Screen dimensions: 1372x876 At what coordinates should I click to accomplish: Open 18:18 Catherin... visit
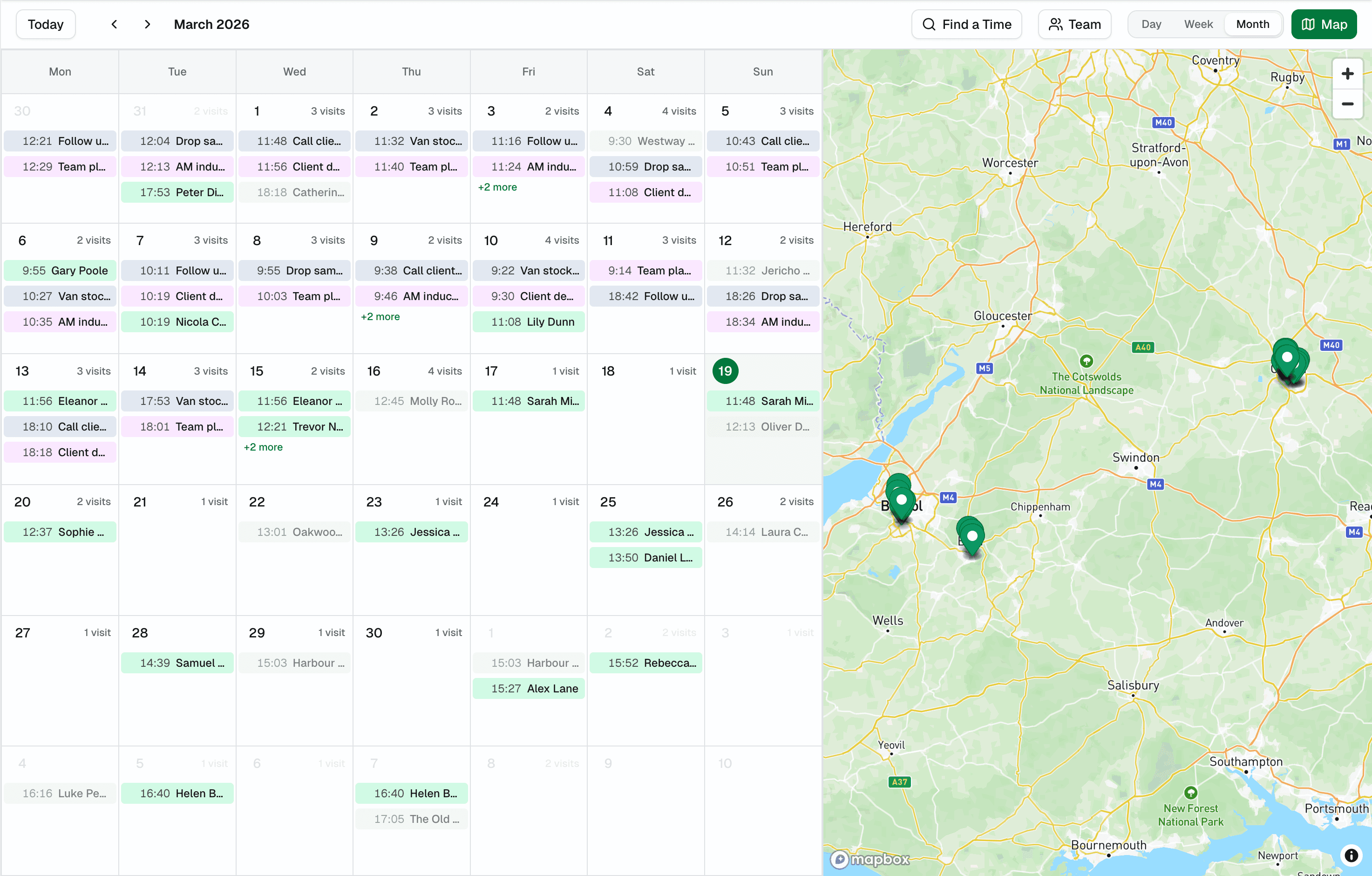coord(294,192)
